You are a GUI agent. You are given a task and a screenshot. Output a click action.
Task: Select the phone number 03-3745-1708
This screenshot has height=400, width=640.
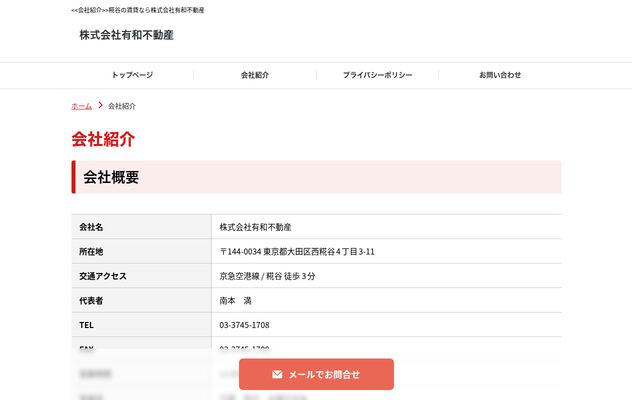(x=244, y=325)
